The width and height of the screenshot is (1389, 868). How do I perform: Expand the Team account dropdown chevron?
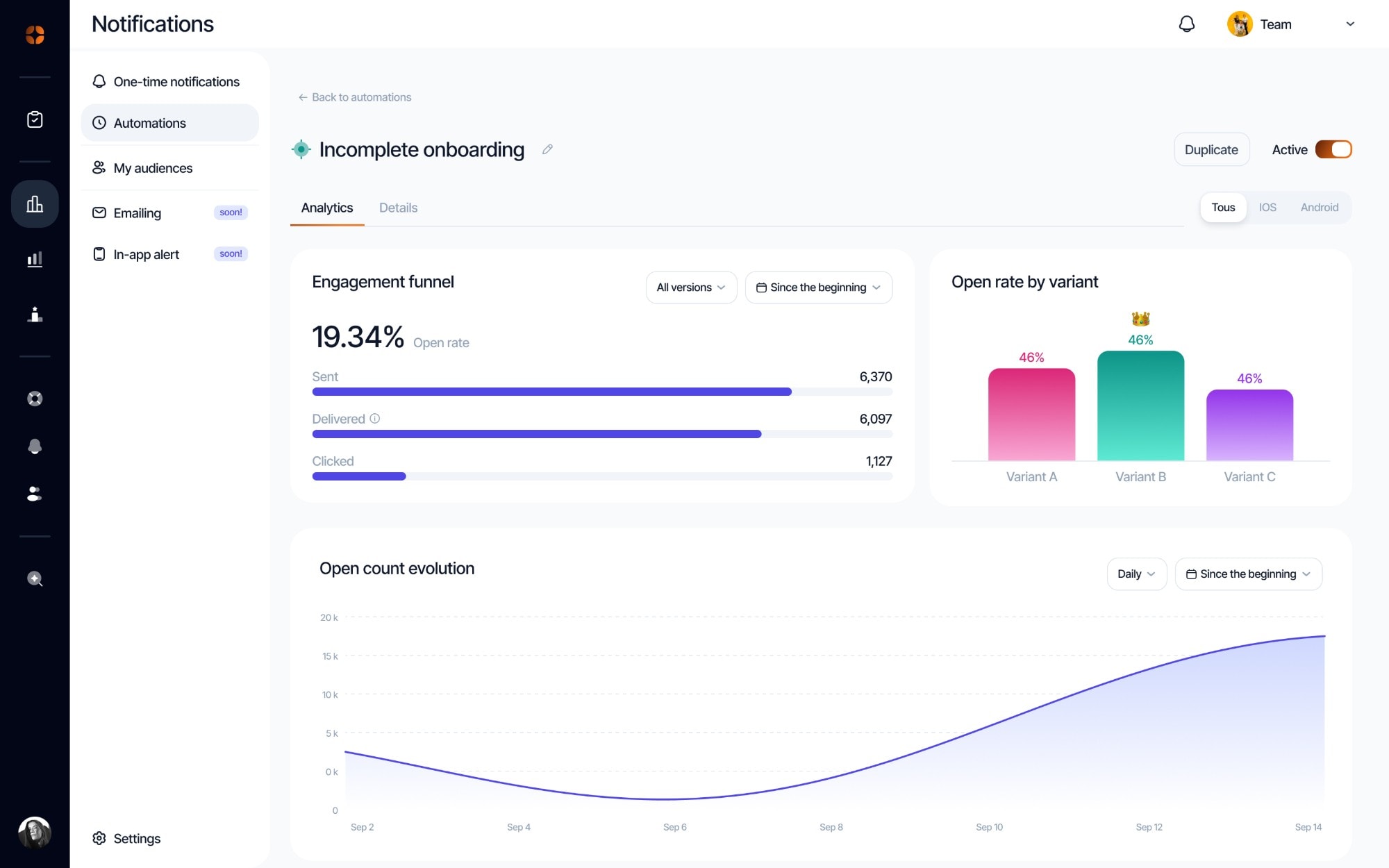pos(1350,24)
